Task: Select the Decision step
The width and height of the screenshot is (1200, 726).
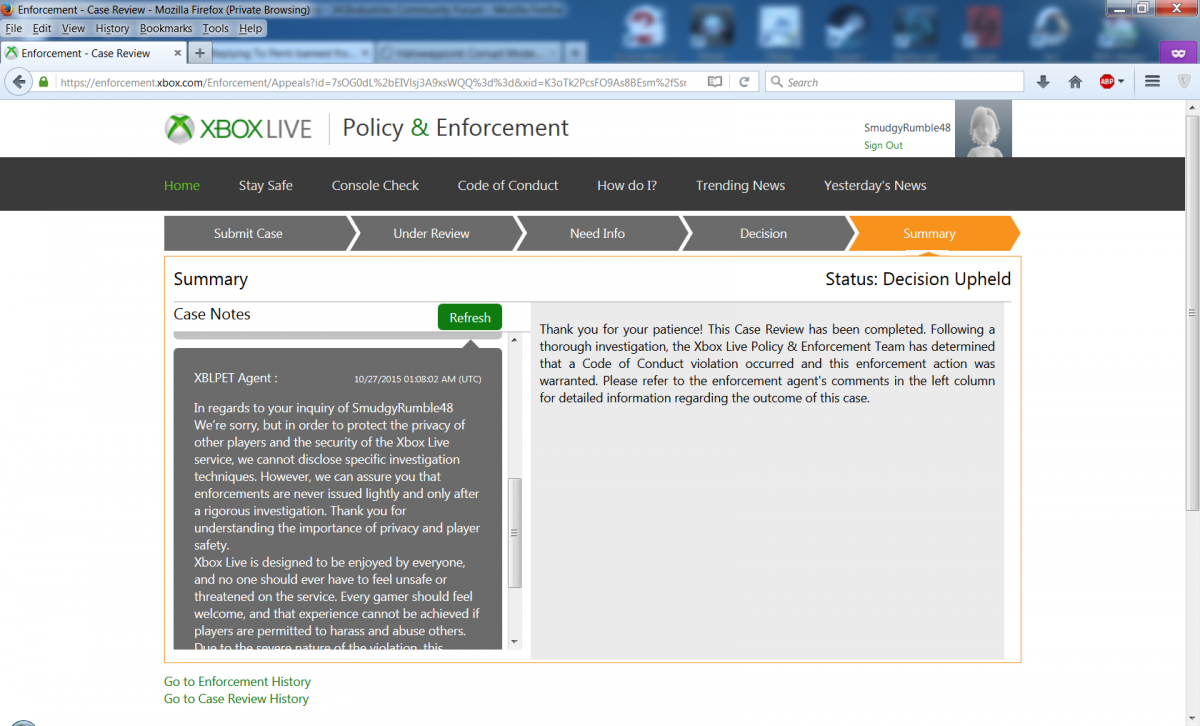Action: click(x=763, y=233)
